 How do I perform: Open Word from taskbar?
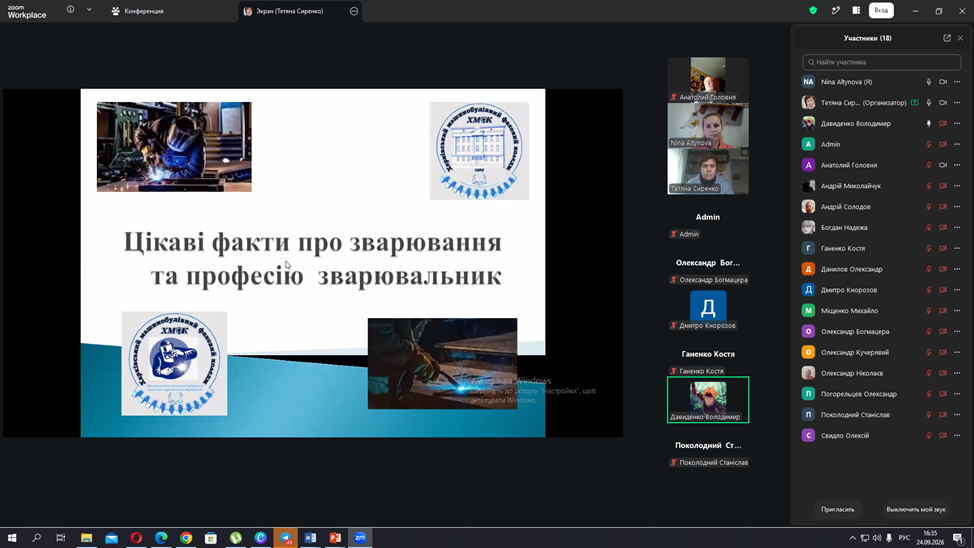pyautogui.click(x=310, y=538)
